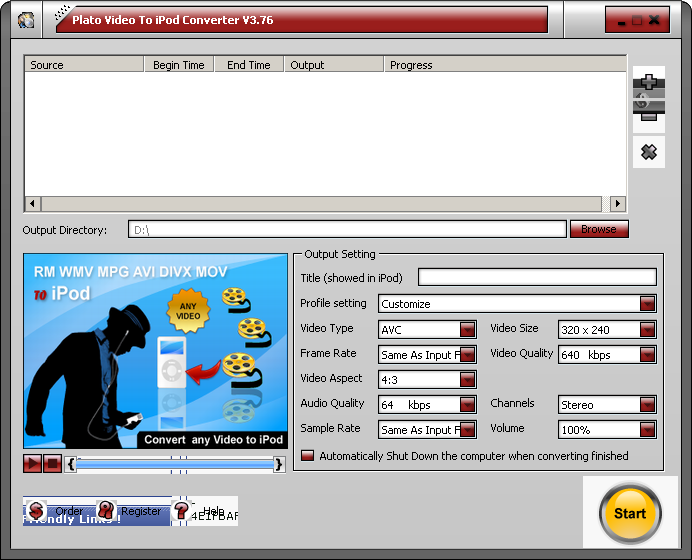Viewport: 692px width, 560px height.
Task: Click the remove file minus icon
Action: (x=649, y=116)
